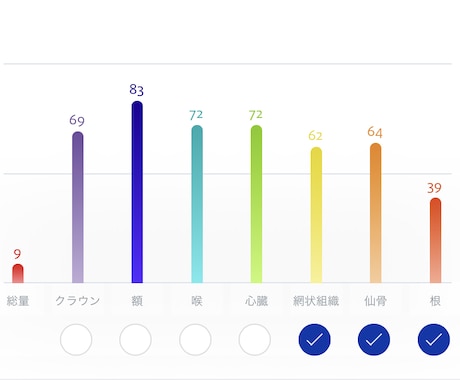Select the green 心臓 bar
460x380 pixels.
pyautogui.click(x=256, y=204)
